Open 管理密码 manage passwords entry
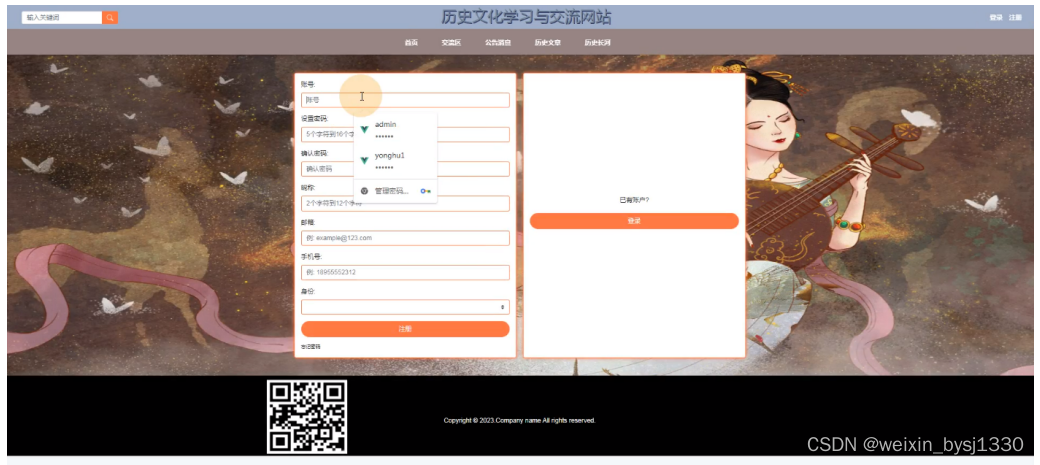1040x465 pixels. [395, 191]
